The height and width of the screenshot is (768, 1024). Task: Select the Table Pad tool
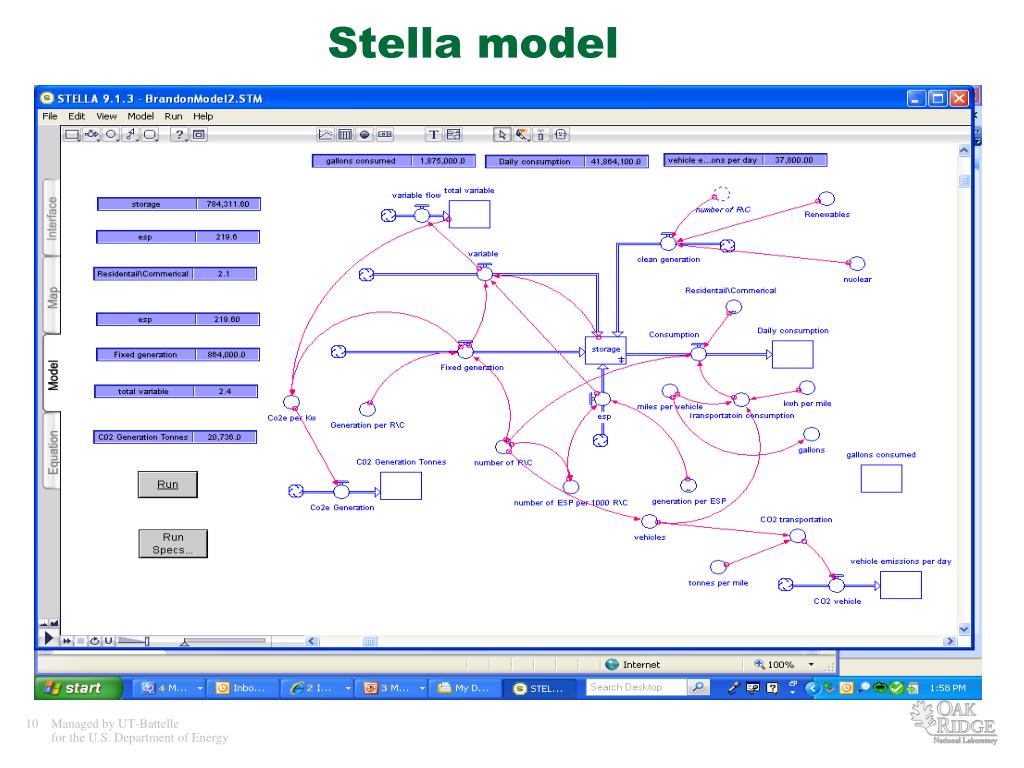click(345, 135)
